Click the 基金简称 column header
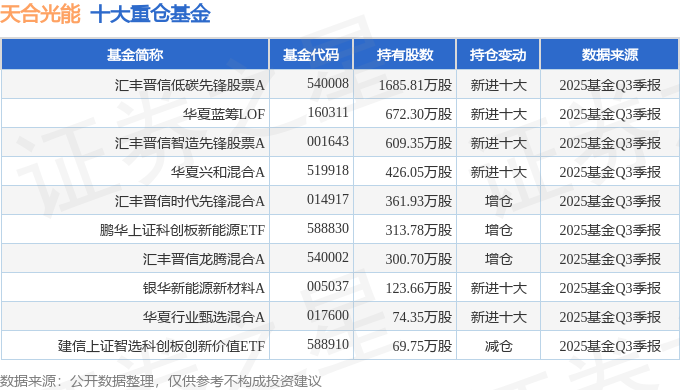This screenshot has width=680, height=390. 135,55
